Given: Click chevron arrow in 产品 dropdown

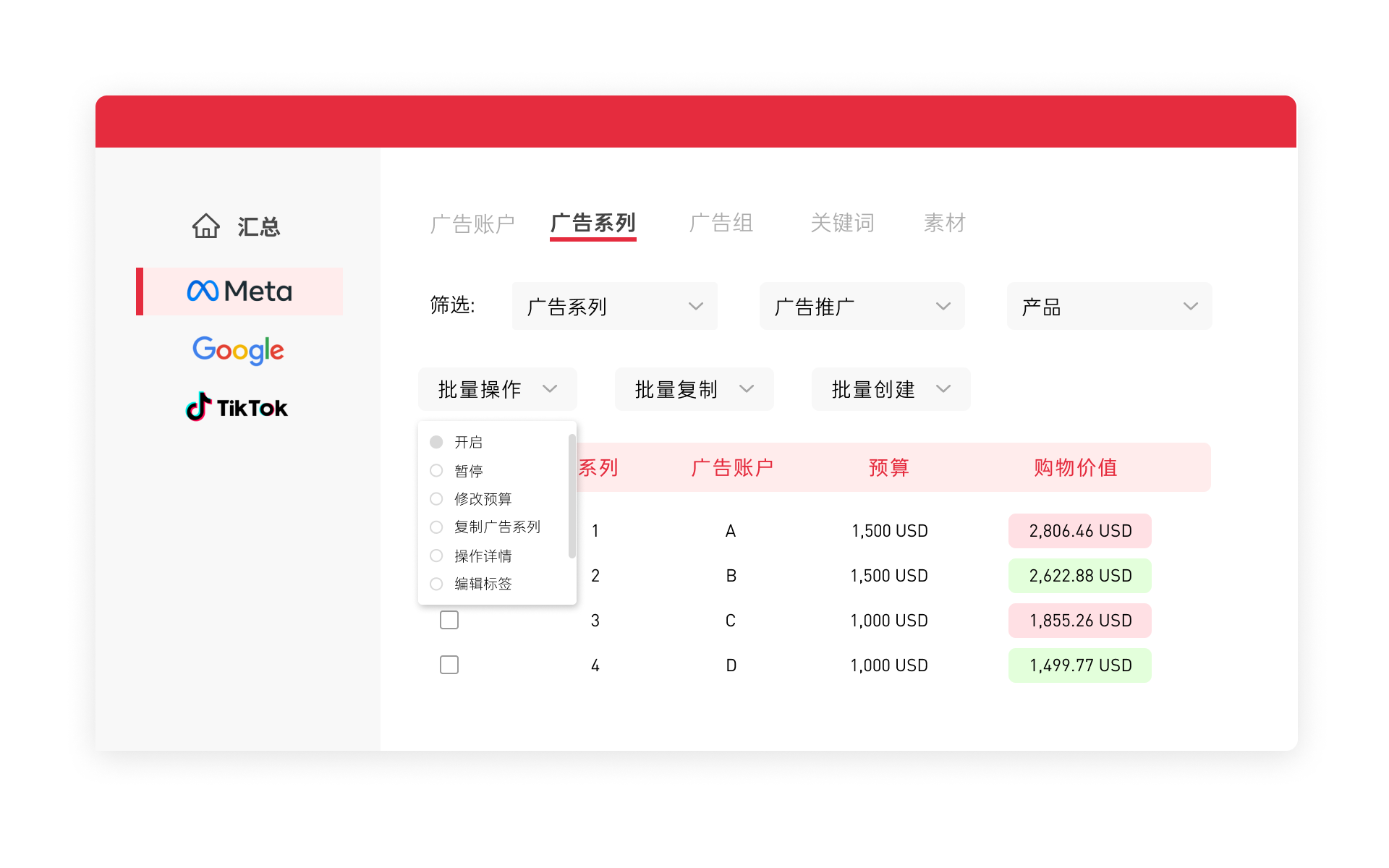Looking at the screenshot, I should (1191, 307).
